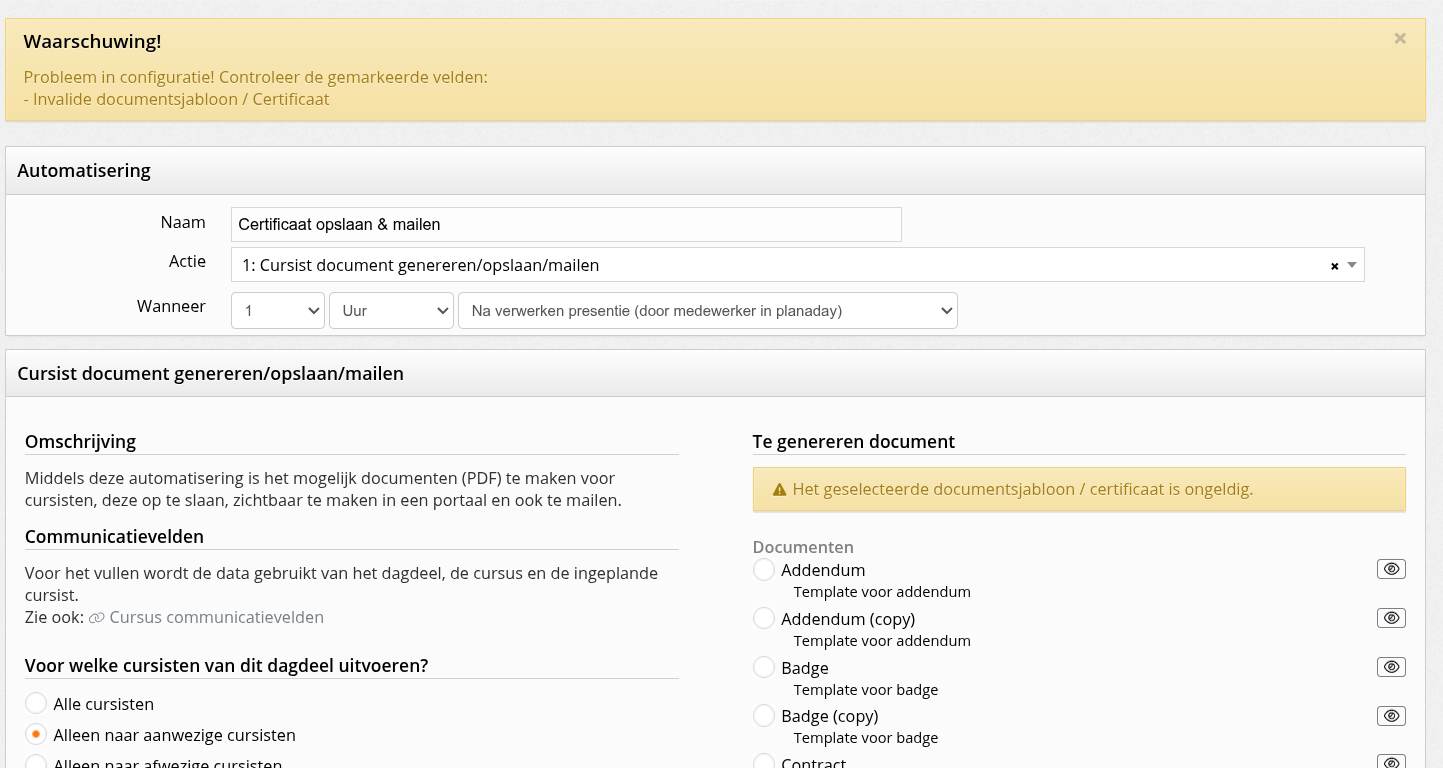Choose the Badge document radio option
Image resolution: width=1443 pixels, height=768 pixels.
coord(764,668)
